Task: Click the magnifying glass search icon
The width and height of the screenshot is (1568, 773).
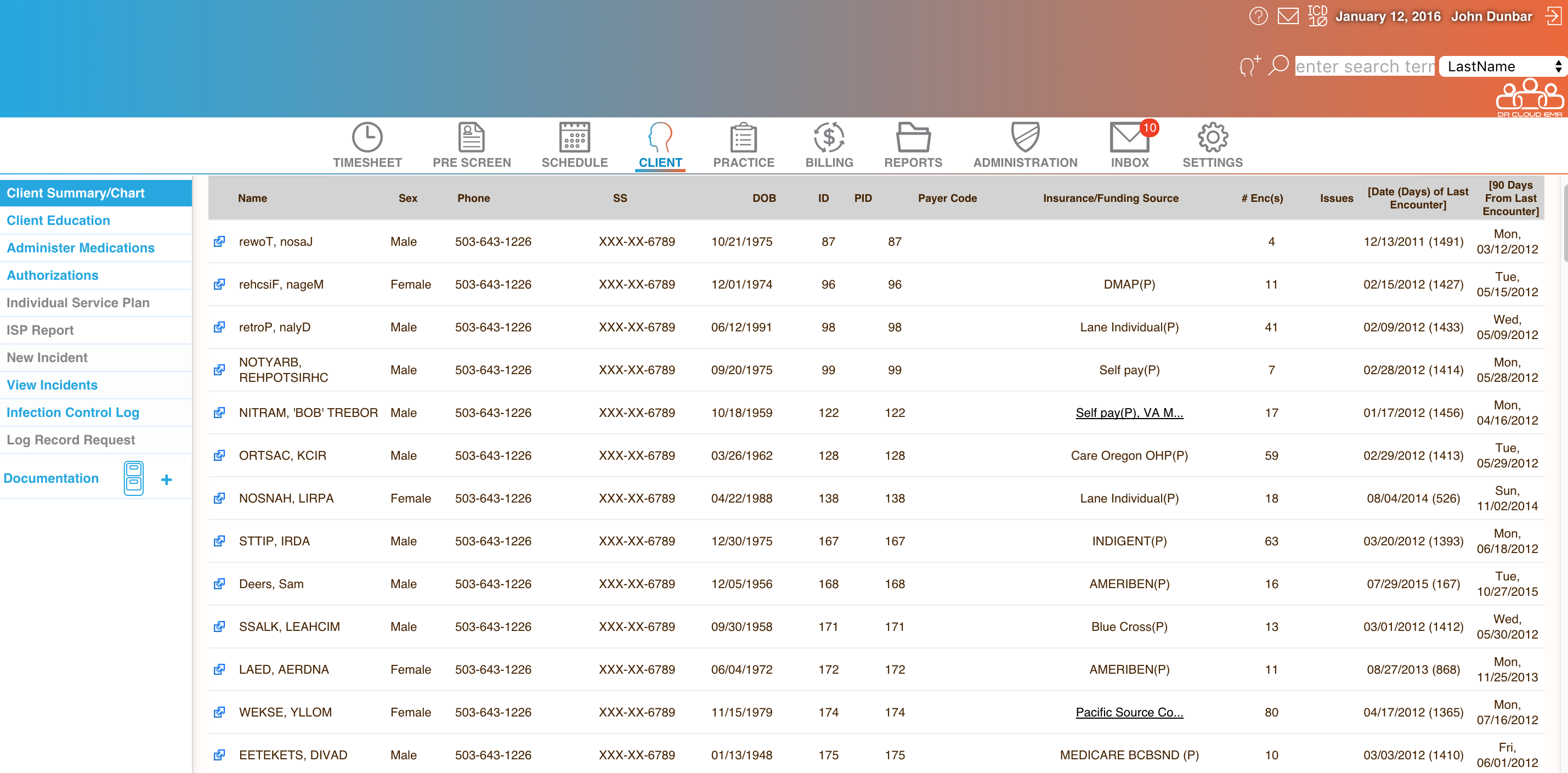Action: click(1278, 66)
